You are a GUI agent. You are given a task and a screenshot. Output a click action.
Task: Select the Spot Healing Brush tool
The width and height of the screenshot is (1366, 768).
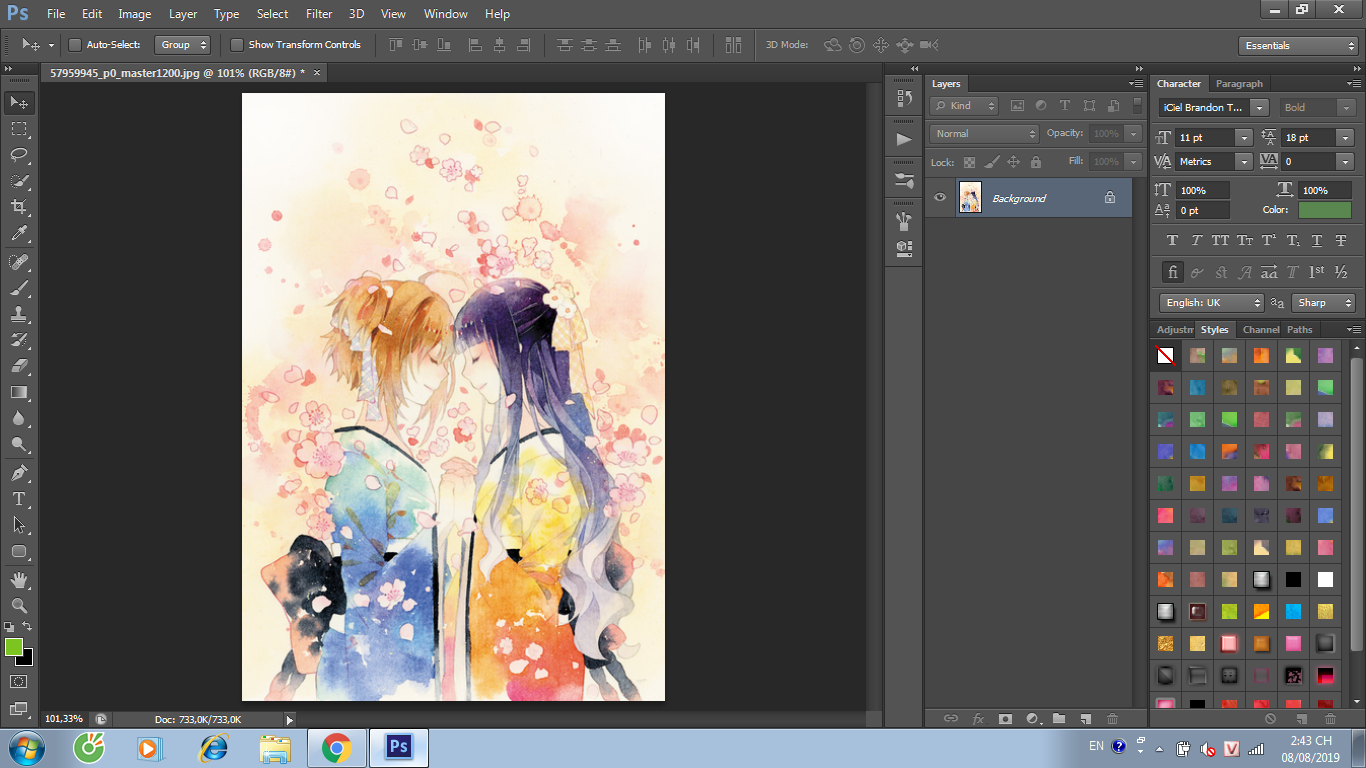(x=19, y=262)
